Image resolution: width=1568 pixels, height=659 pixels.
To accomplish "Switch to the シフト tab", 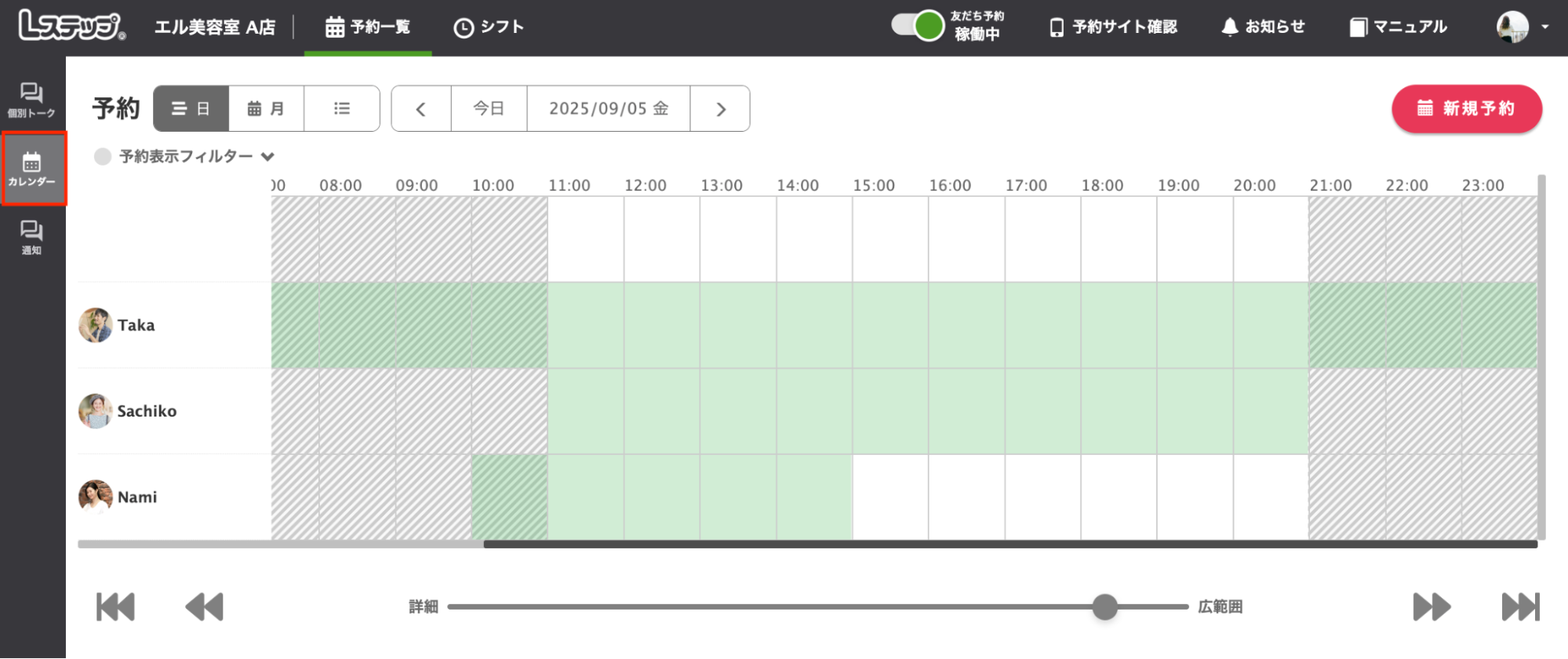I will pos(489,27).
